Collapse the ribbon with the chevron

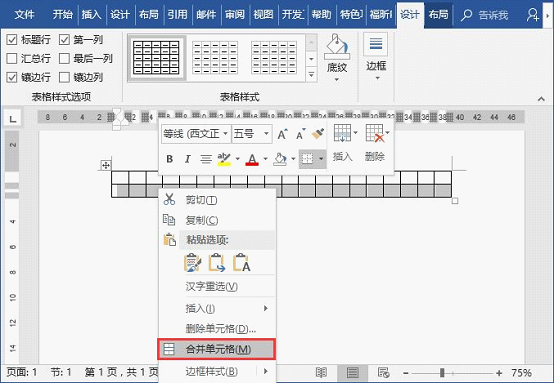(541, 99)
